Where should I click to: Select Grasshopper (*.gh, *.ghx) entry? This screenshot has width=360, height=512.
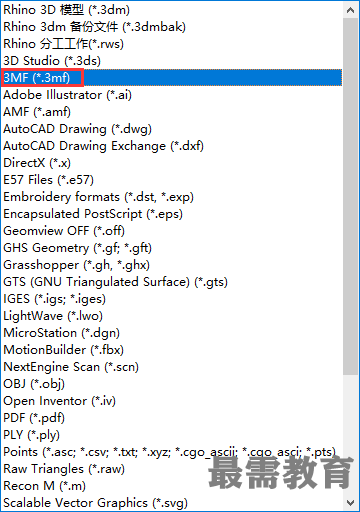[172, 265]
